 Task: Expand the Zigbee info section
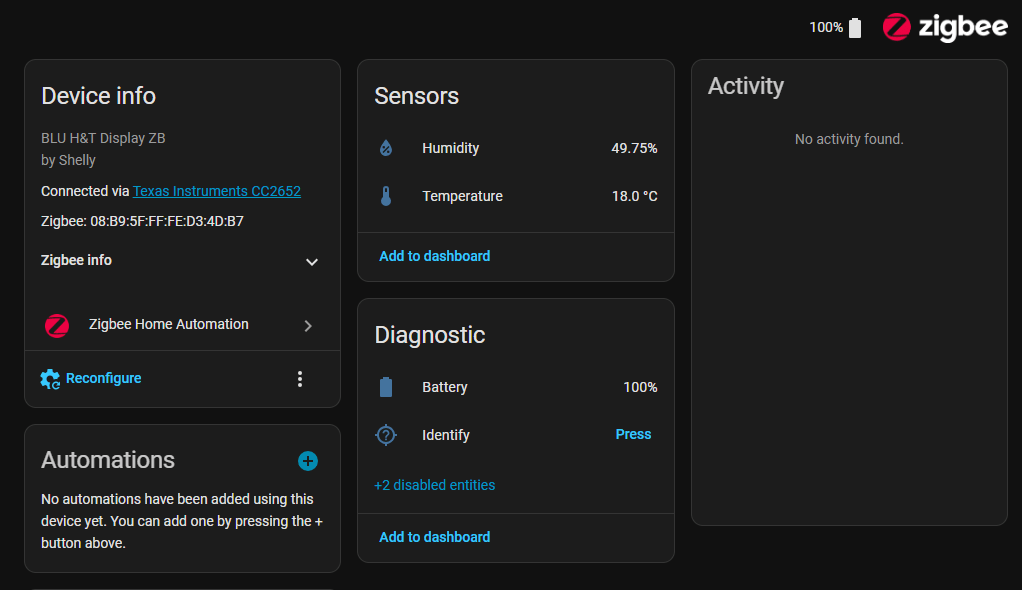pyautogui.click(x=311, y=261)
